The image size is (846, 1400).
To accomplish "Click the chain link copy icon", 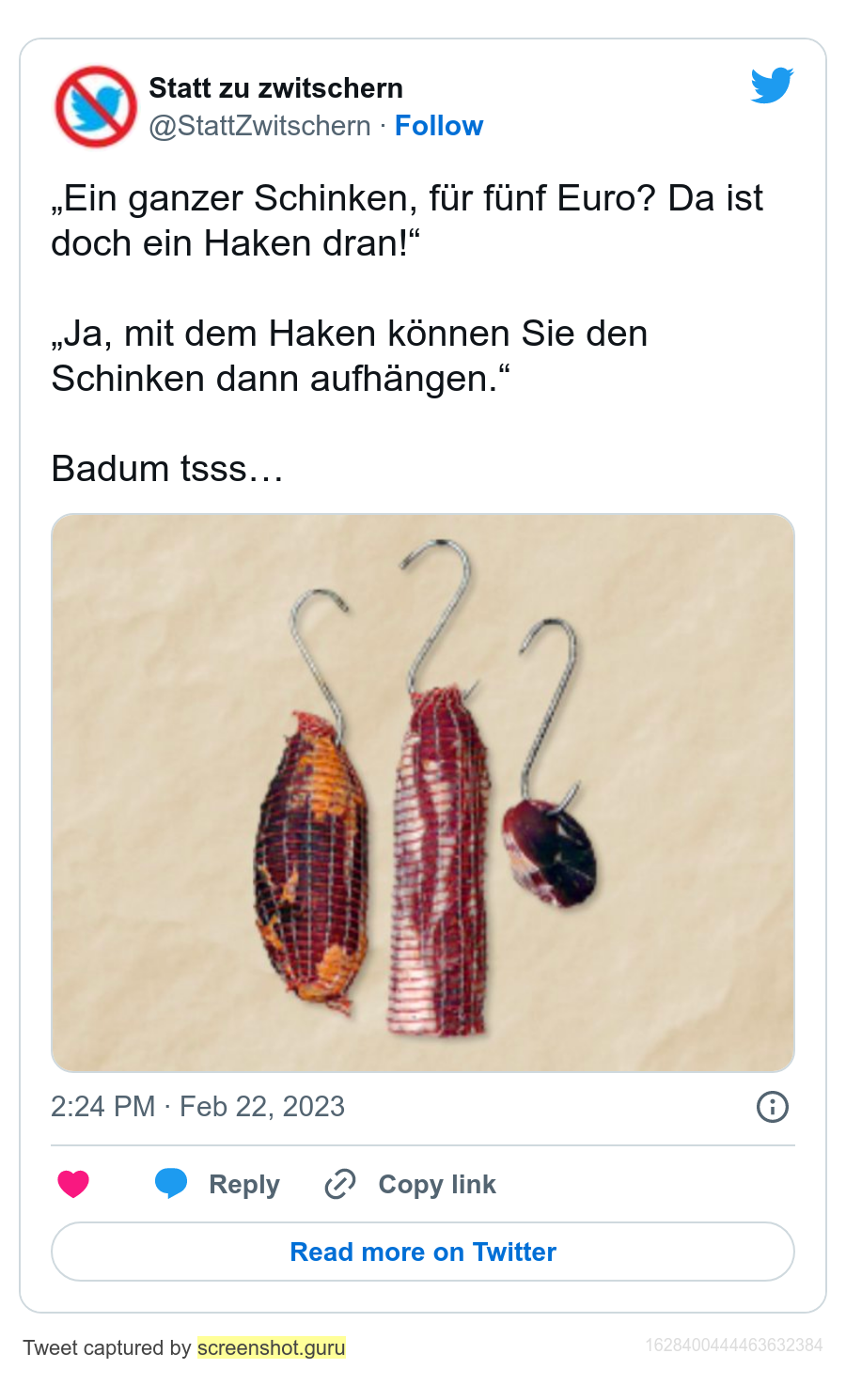I will 339,1184.
